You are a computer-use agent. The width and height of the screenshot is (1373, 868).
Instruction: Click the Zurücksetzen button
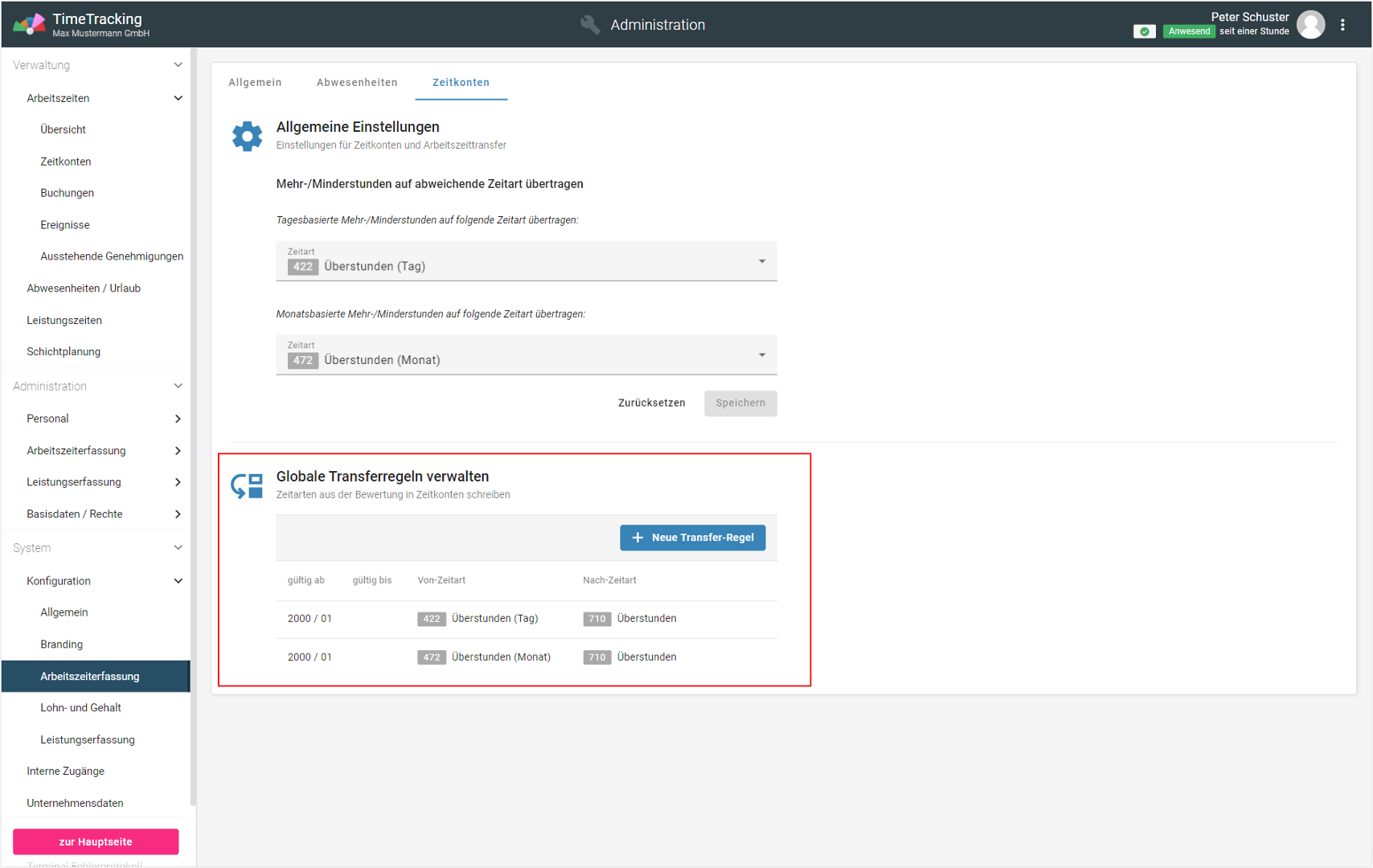[x=651, y=403]
